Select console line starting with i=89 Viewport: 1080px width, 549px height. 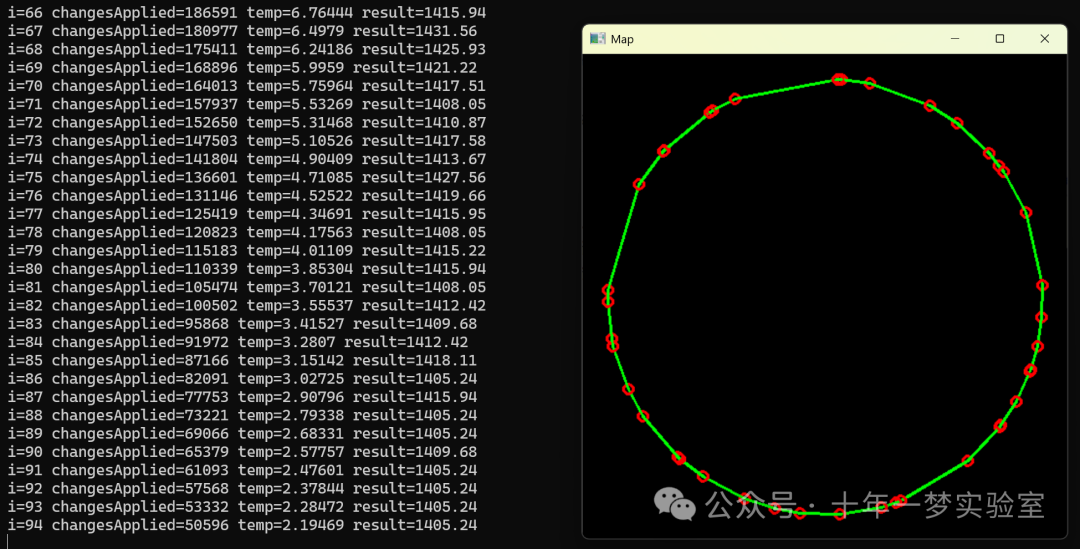click(242, 433)
